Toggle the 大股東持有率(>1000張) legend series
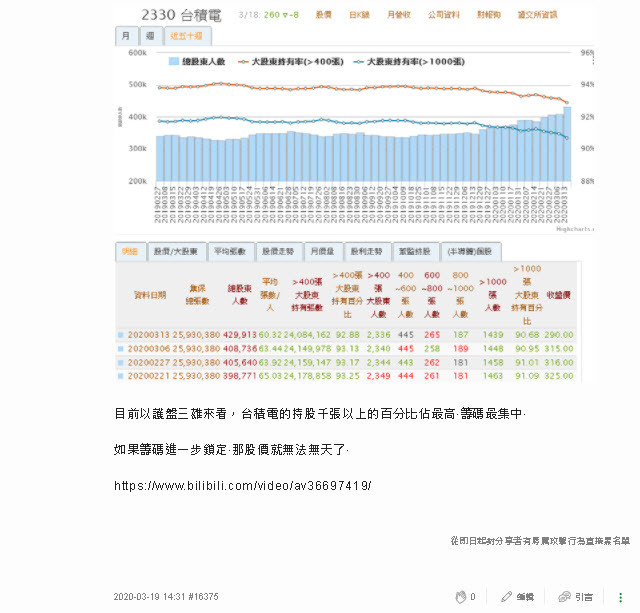The image size is (640, 613). [x=409, y=62]
